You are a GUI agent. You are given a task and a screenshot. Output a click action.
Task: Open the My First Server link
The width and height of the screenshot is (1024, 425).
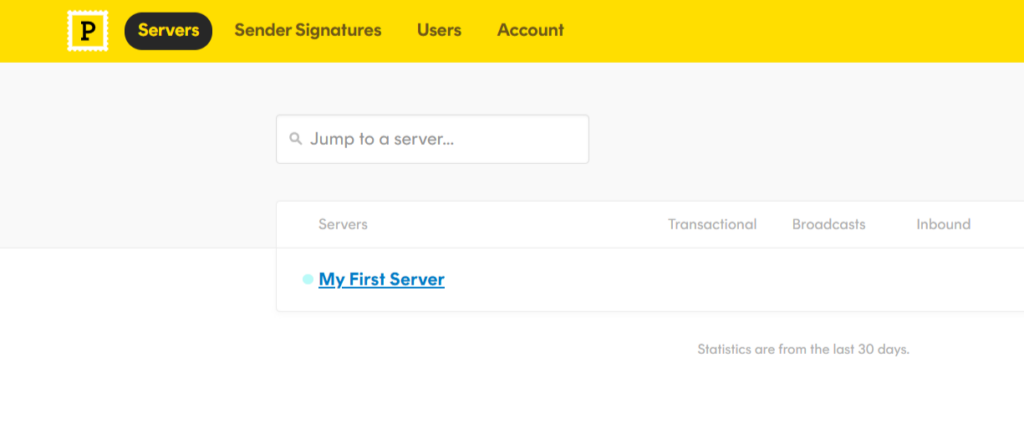pos(381,280)
